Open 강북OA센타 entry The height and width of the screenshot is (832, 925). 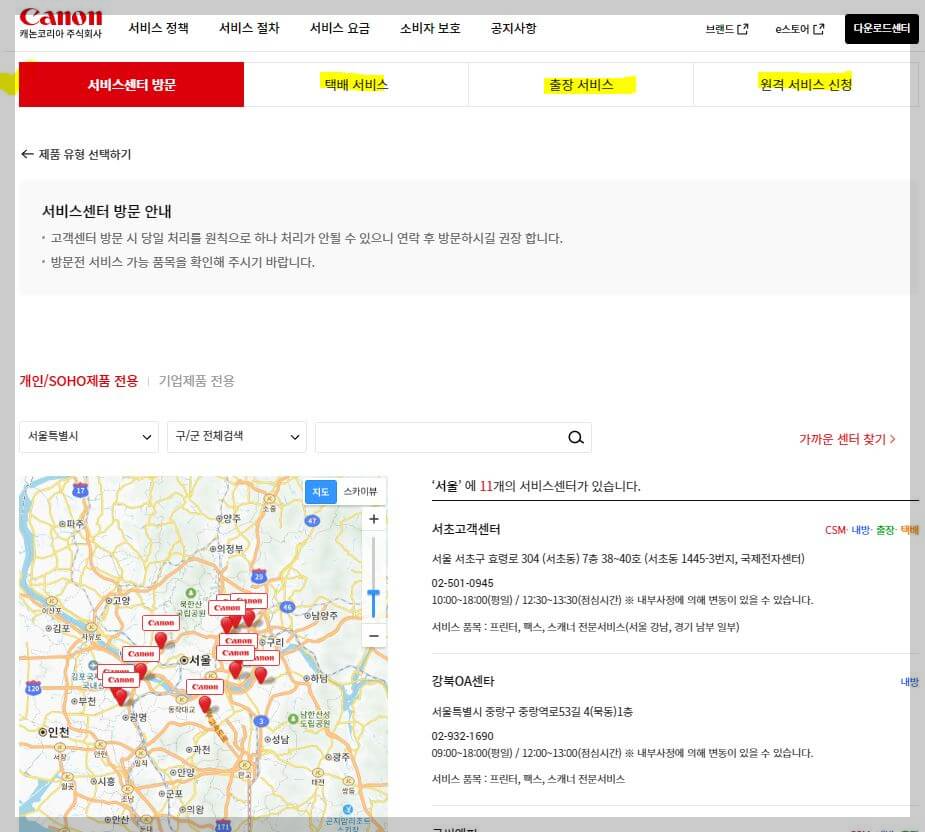click(463, 681)
